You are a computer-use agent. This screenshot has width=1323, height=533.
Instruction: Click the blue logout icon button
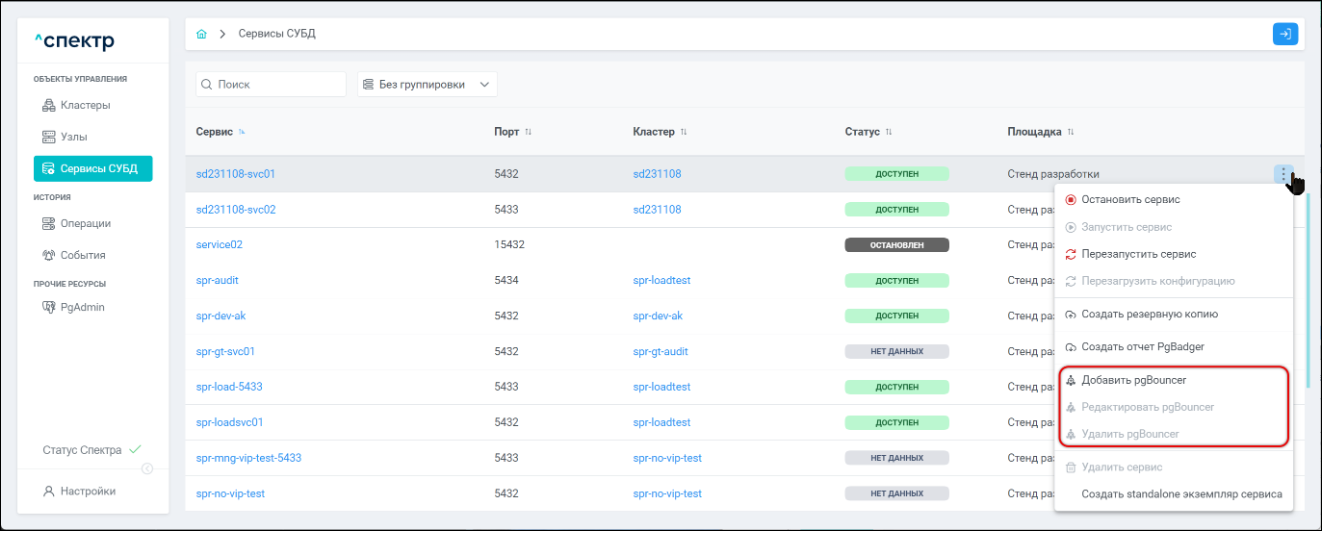pos(1285,34)
